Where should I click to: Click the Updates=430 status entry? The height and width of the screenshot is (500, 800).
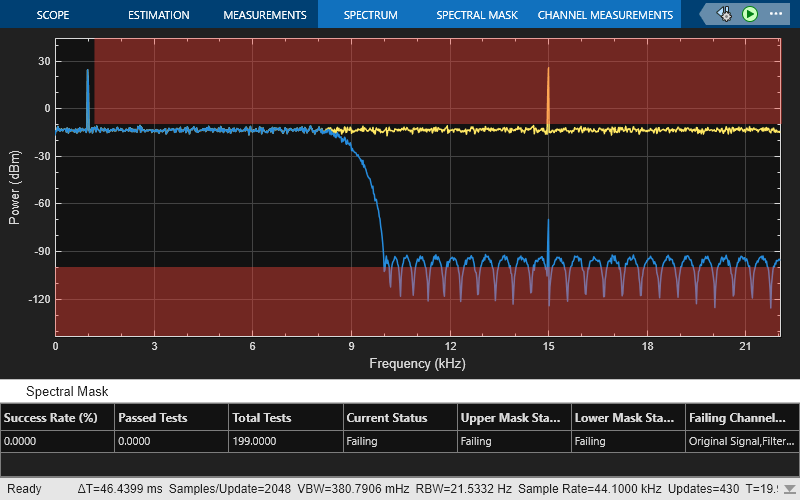(x=704, y=489)
